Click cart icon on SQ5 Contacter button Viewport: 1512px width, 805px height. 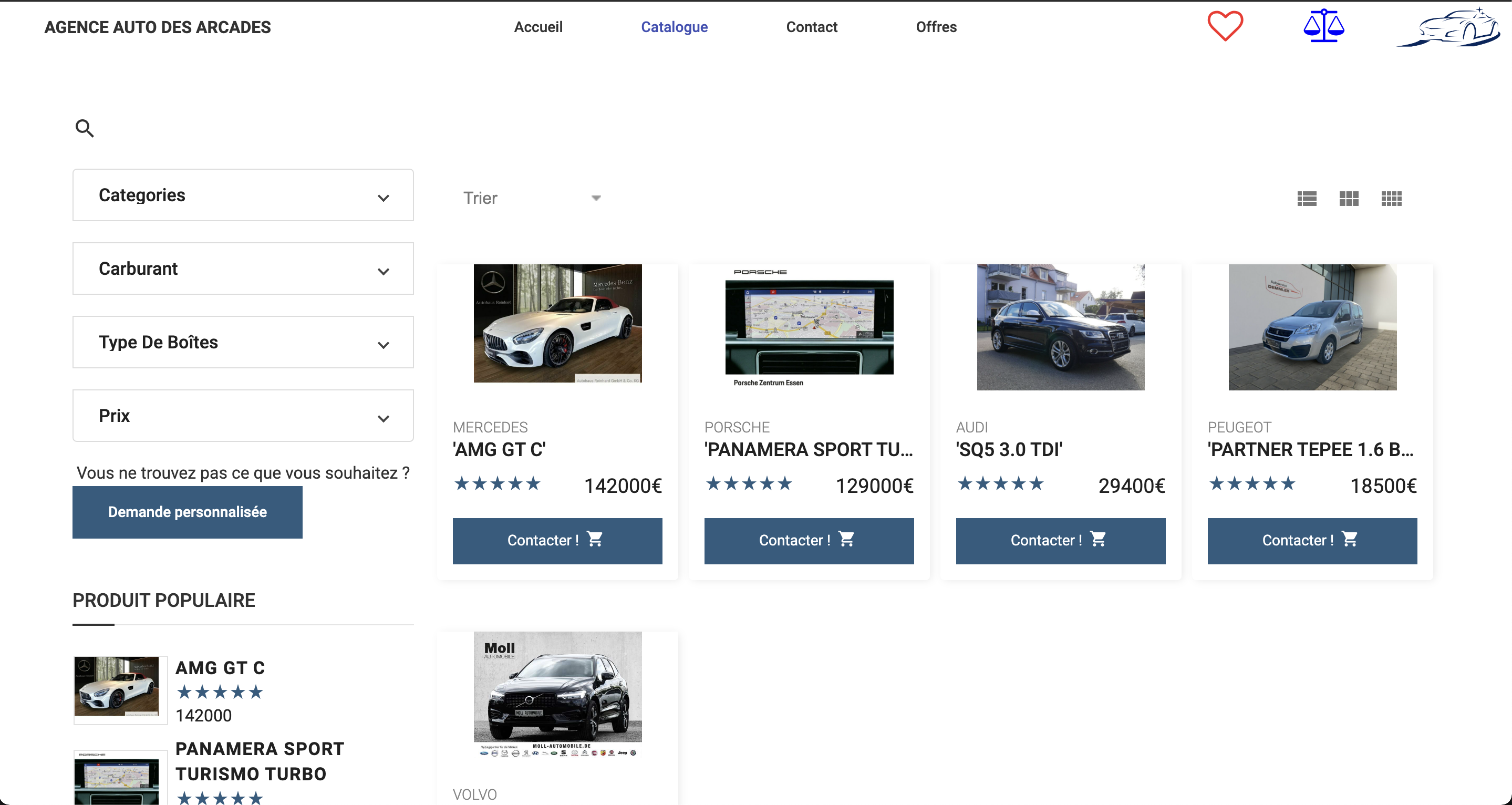pos(1097,539)
